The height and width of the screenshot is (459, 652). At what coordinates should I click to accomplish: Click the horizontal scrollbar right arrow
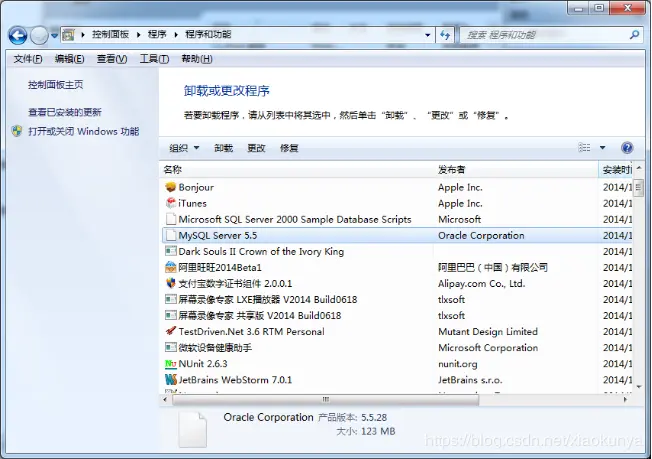point(625,400)
